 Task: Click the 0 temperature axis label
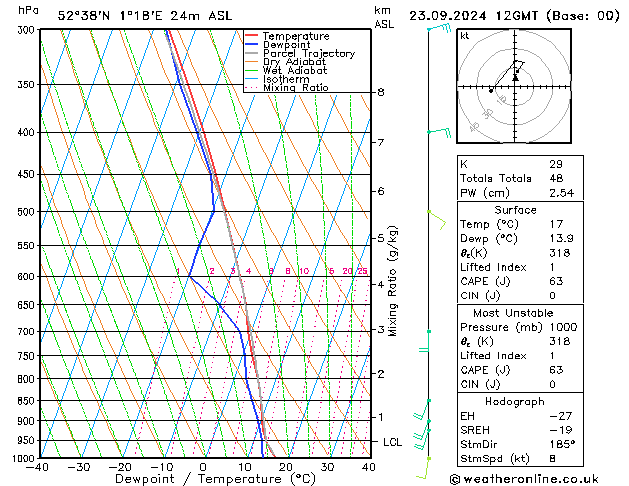click(x=203, y=467)
